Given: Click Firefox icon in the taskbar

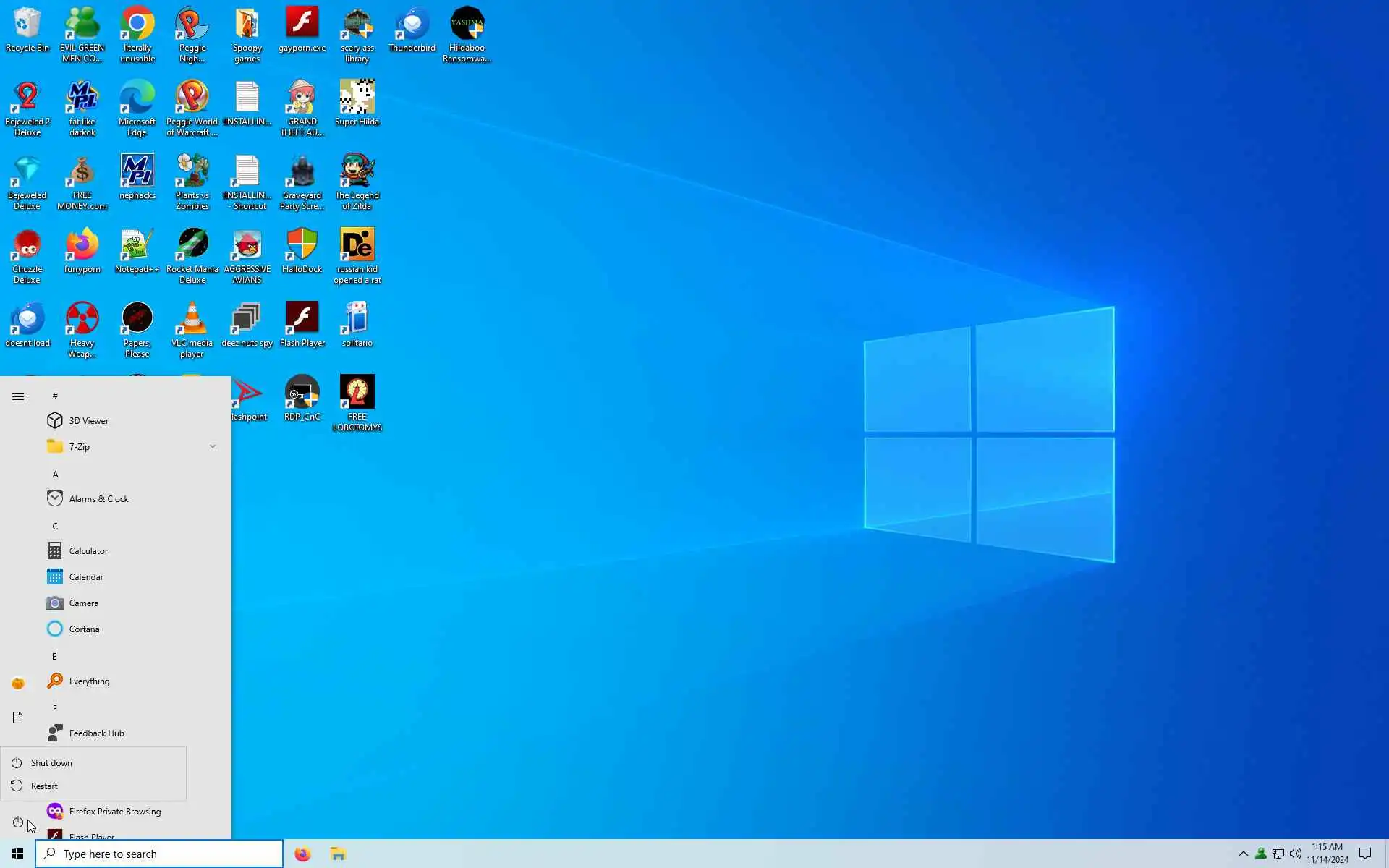Looking at the screenshot, I should point(302,854).
